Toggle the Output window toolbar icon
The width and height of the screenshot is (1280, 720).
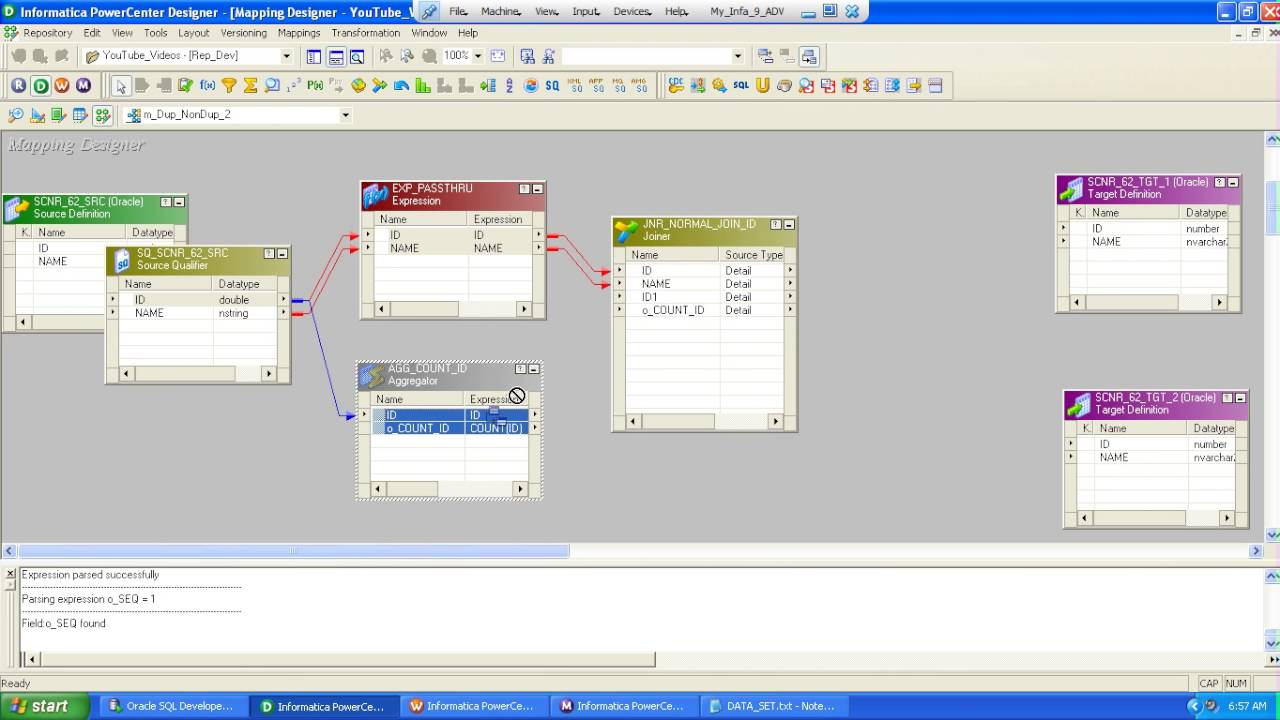tap(336, 56)
